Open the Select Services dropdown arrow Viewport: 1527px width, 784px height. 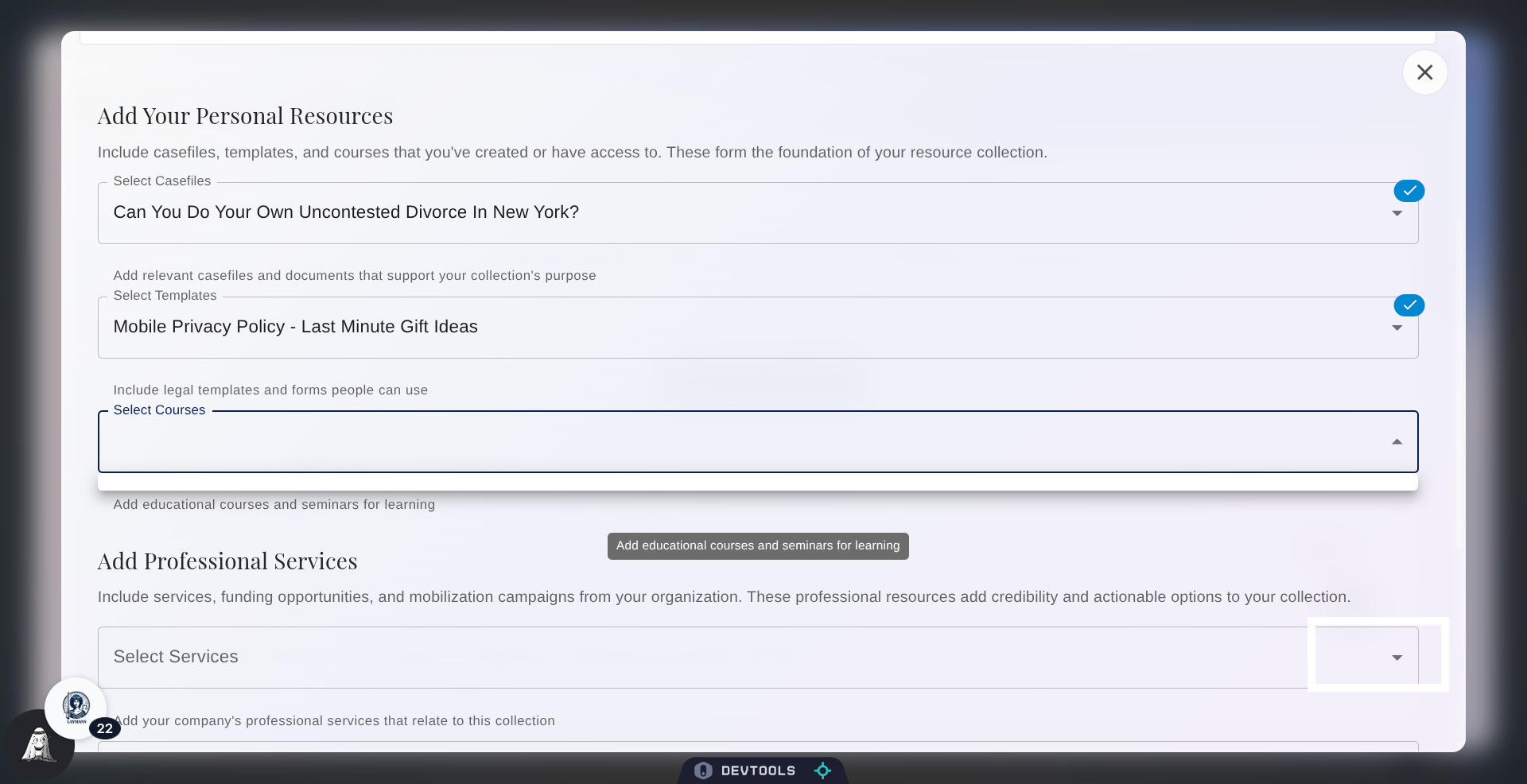tap(1397, 658)
